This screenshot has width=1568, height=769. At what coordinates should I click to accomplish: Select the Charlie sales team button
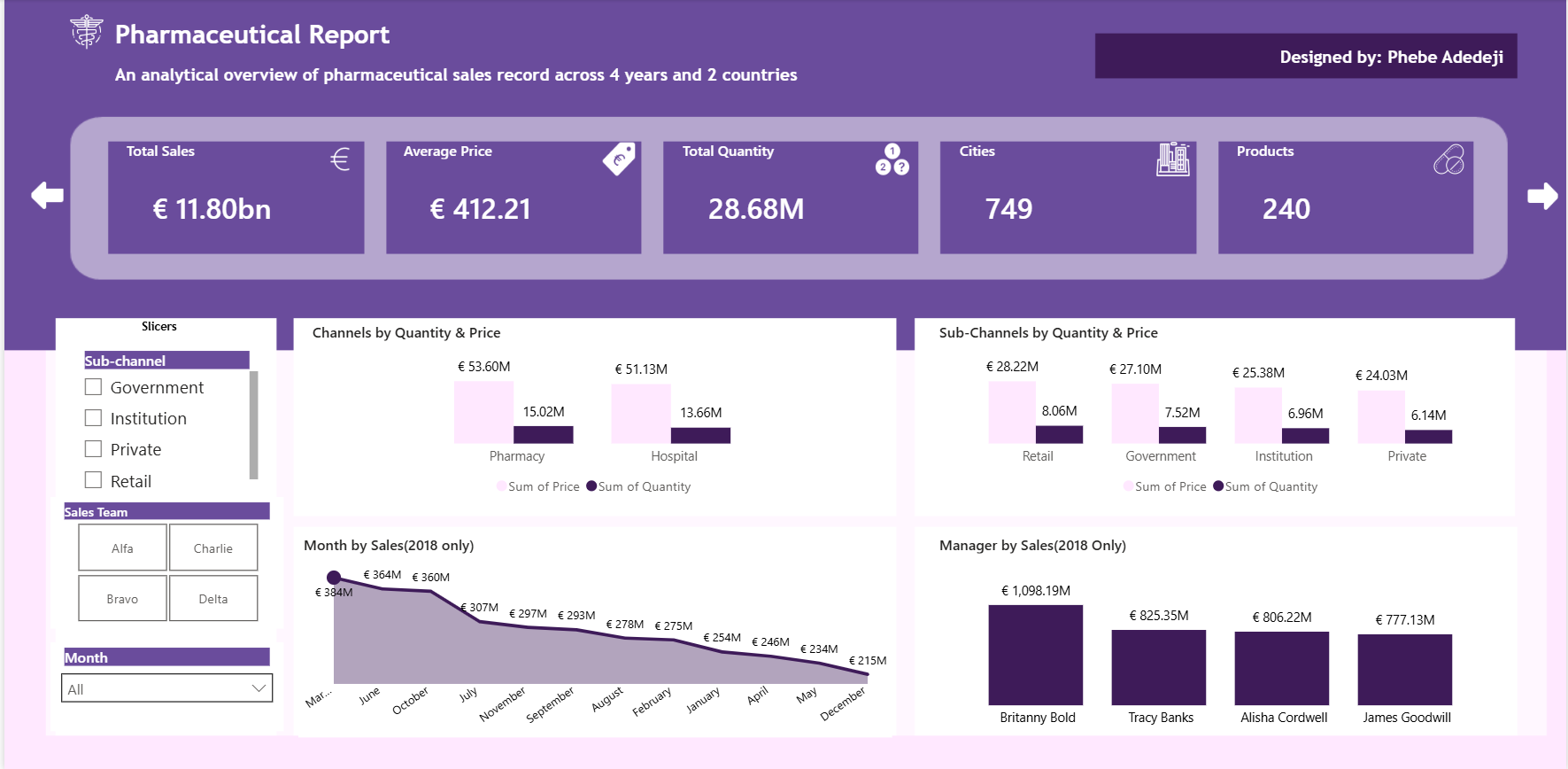213,548
